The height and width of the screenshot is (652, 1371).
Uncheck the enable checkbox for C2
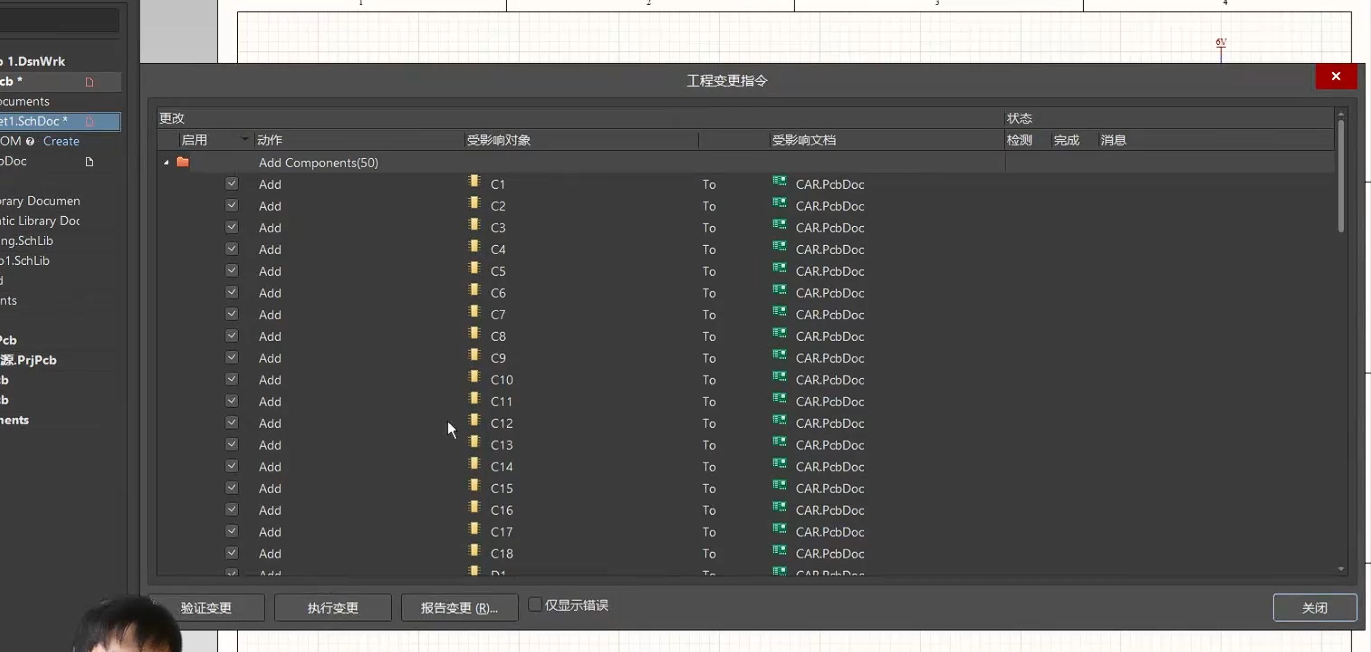click(x=232, y=205)
